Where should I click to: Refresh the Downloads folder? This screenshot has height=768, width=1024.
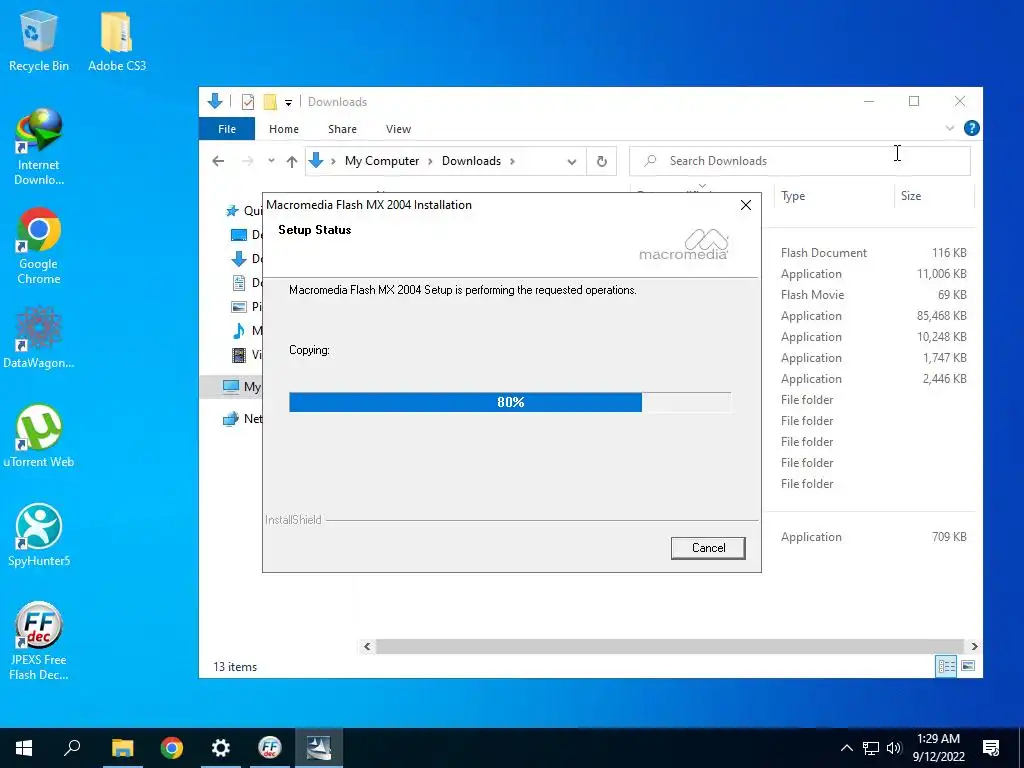[x=601, y=161]
